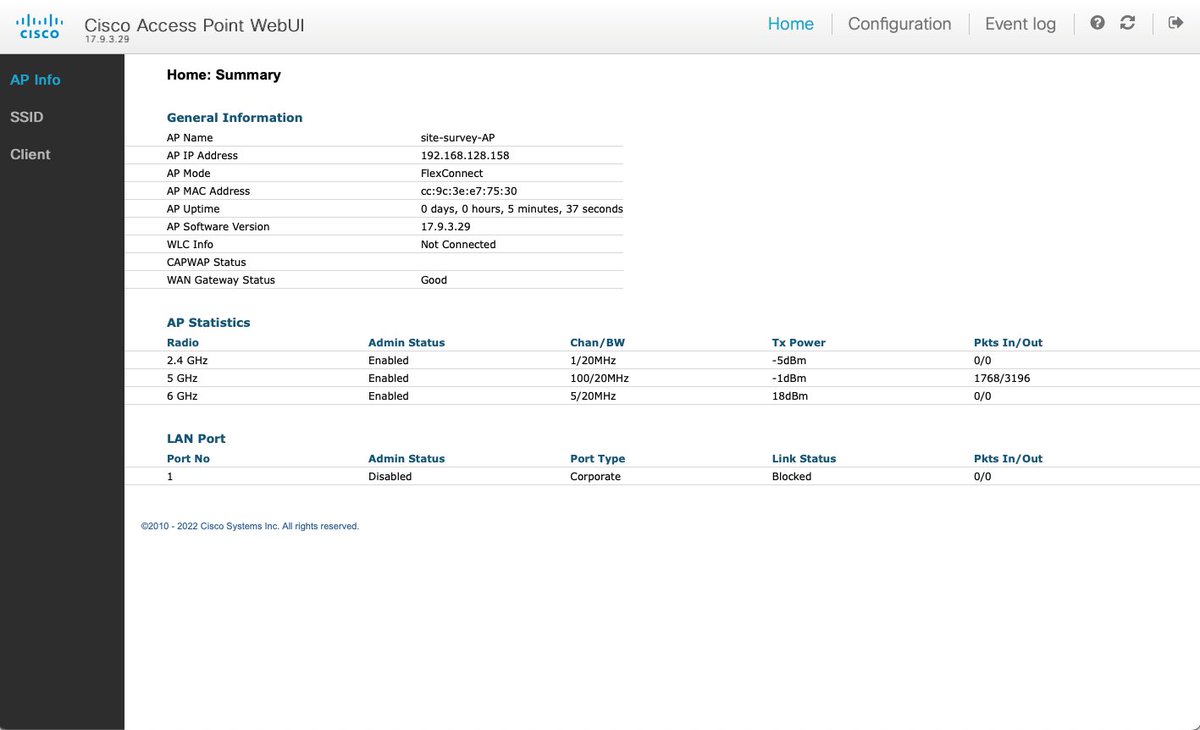Click the AP Statistics heading
Screen dimensions: 1200x730
click(x=208, y=323)
